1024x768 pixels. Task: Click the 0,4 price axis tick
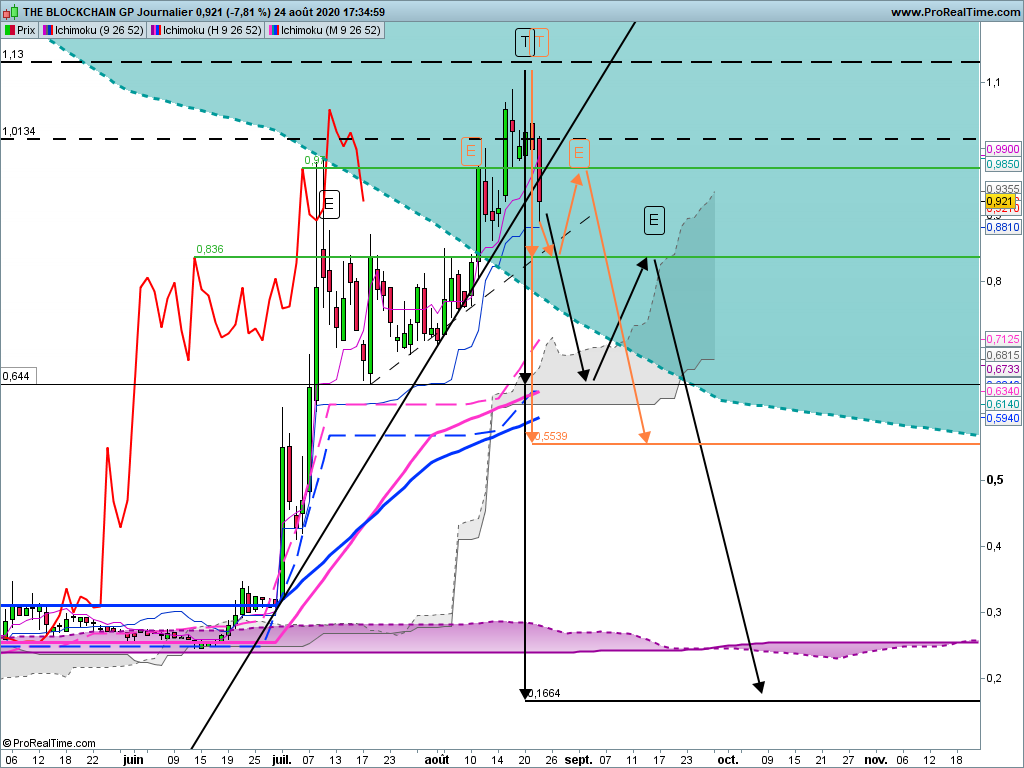pyautogui.click(x=993, y=546)
